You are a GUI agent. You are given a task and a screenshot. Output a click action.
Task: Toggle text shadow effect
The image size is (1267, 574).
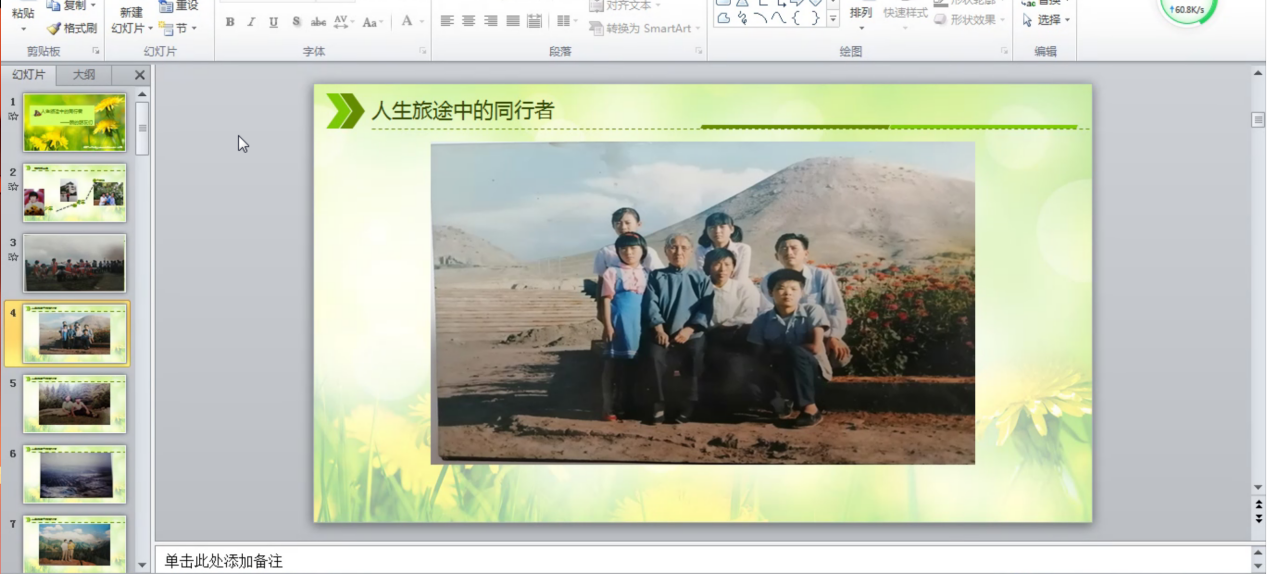coord(296,22)
